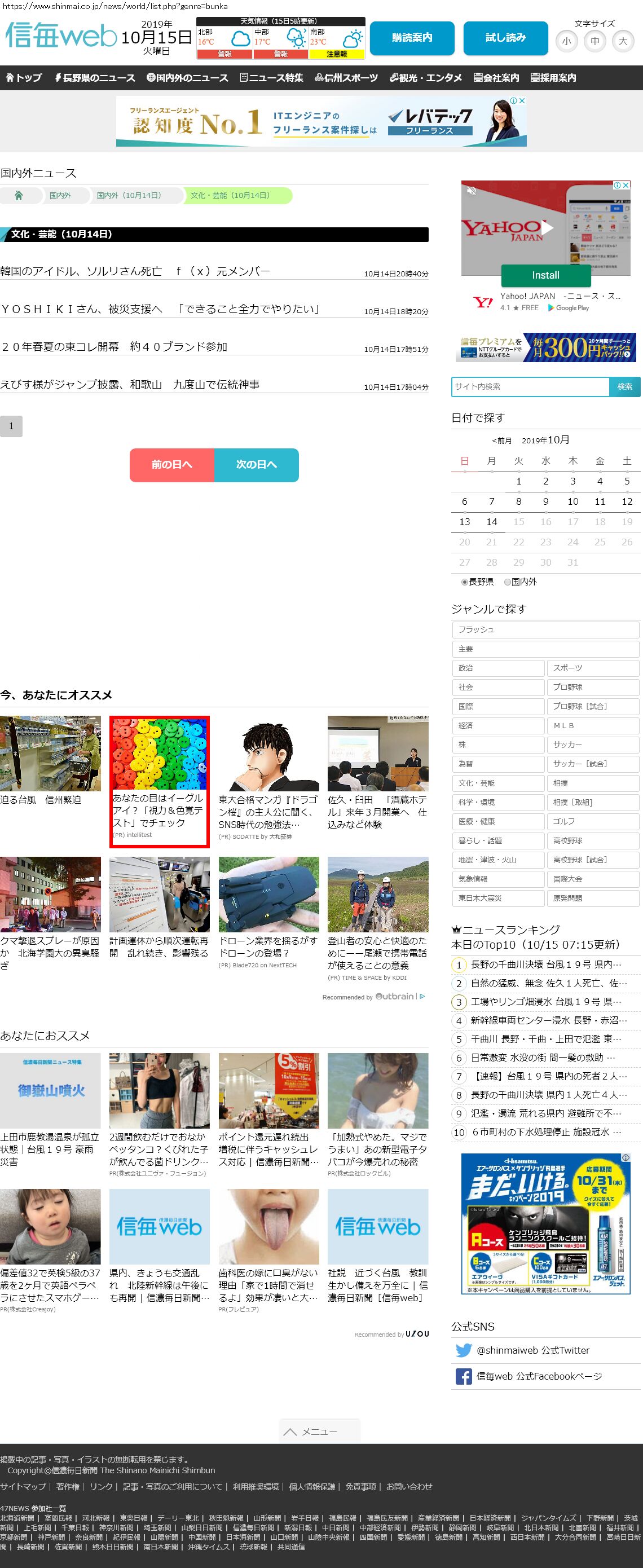This screenshot has height=1568, width=643.
Task: Select 国内外 radio button
Action: (x=507, y=582)
